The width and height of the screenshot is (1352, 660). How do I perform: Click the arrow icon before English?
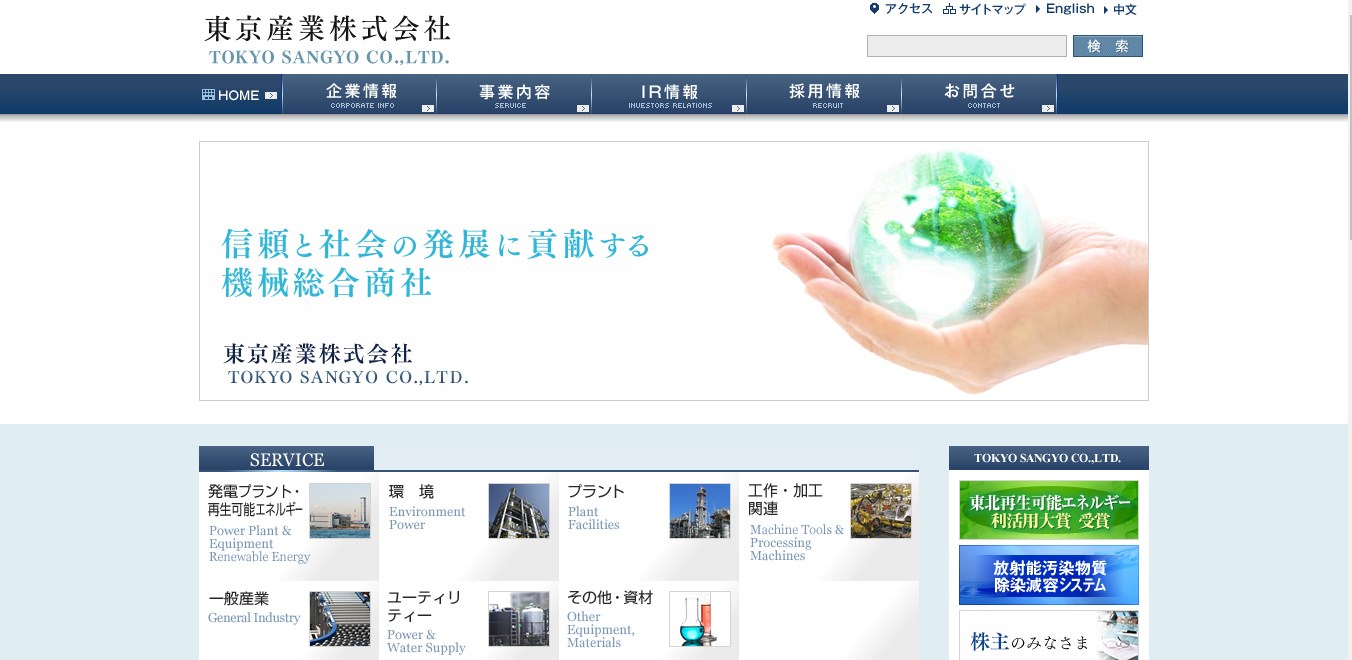point(1038,9)
